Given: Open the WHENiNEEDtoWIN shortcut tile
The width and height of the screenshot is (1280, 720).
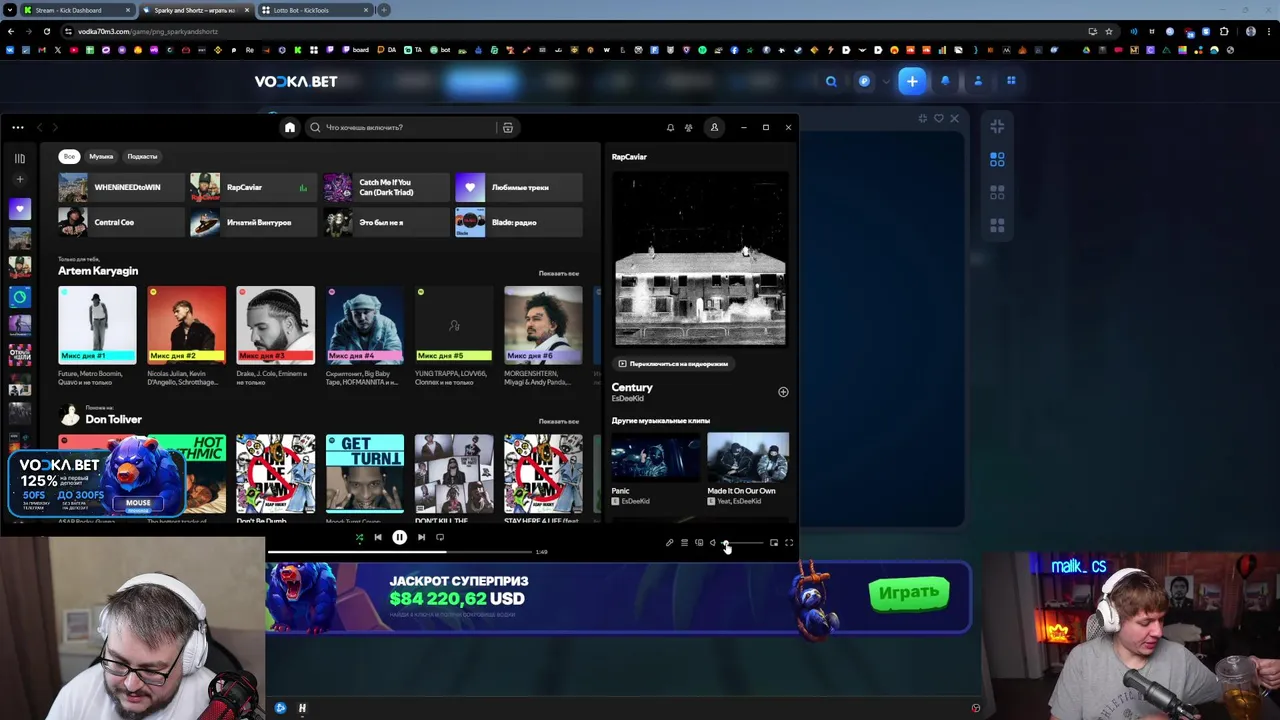Looking at the screenshot, I should point(121,187).
